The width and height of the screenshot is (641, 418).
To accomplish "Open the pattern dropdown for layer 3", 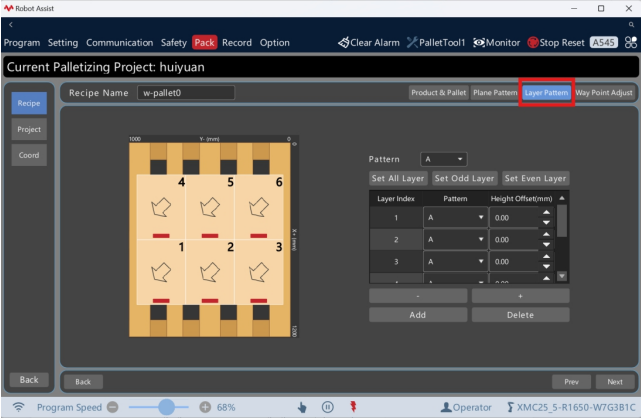I will point(455,262).
